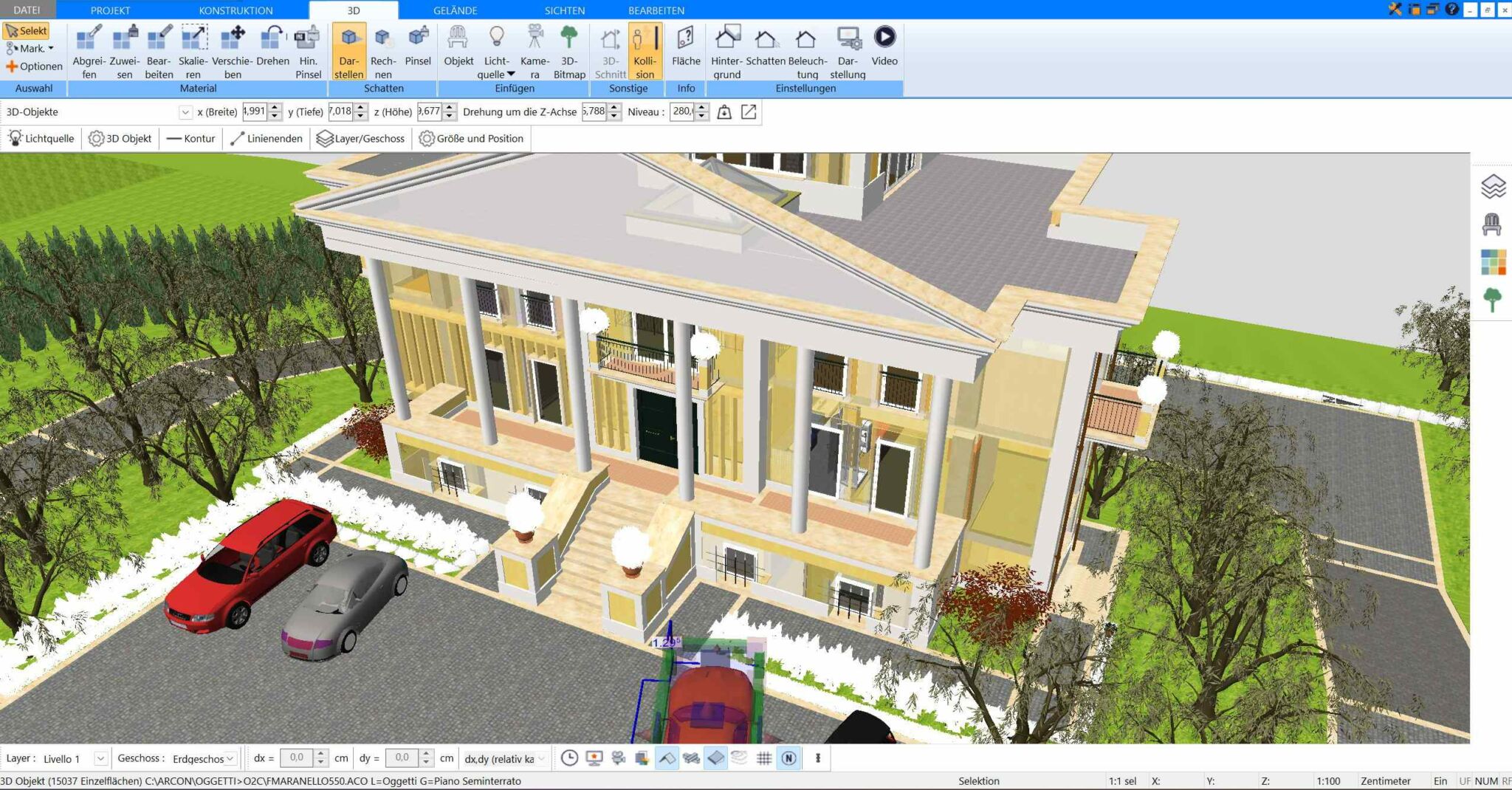Screen dimensions: 1512x790
Task: Open the Geschoss selector showing Erdgeschos
Action: 230,758
